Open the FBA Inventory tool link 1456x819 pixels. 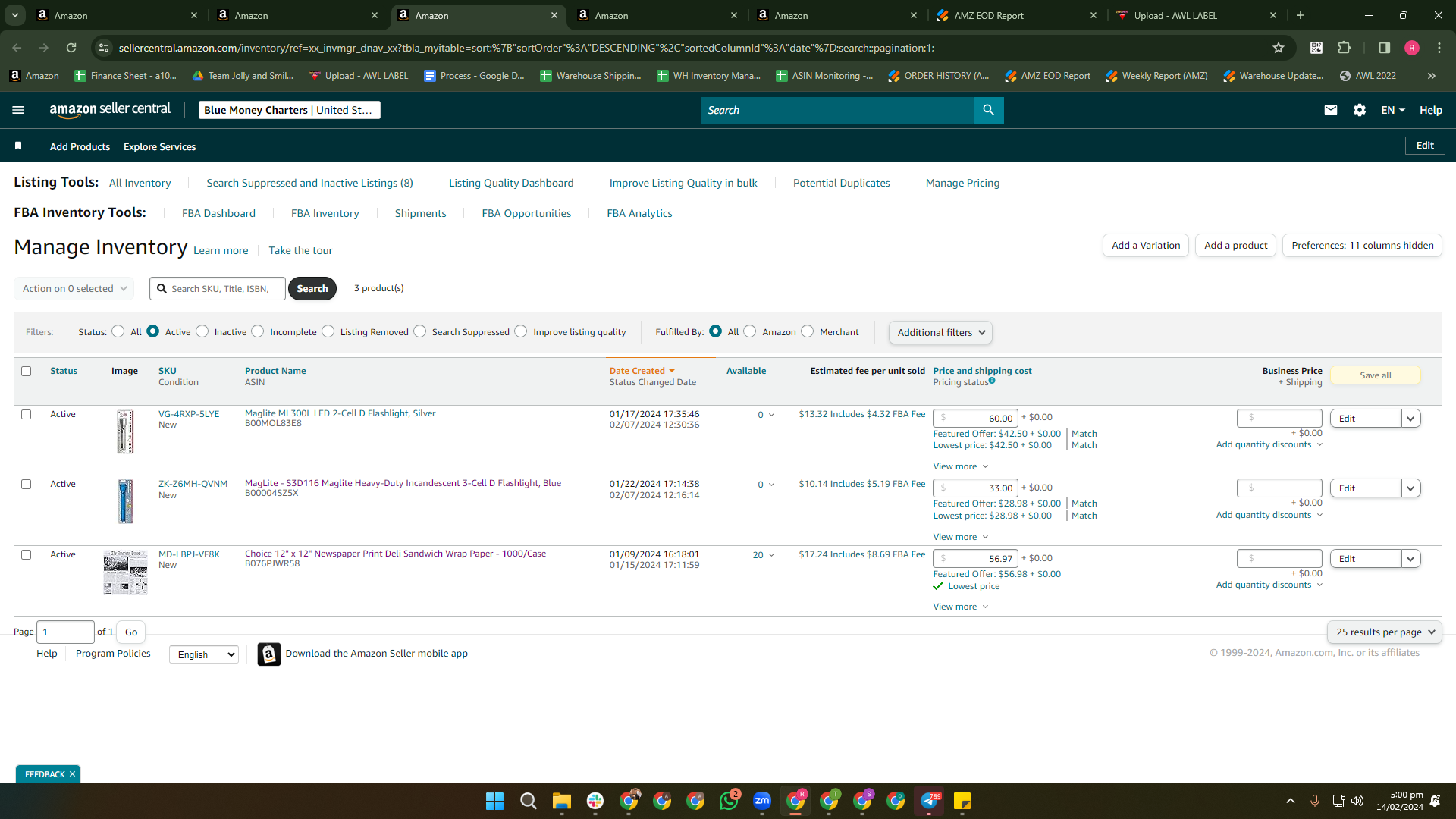click(x=325, y=213)
